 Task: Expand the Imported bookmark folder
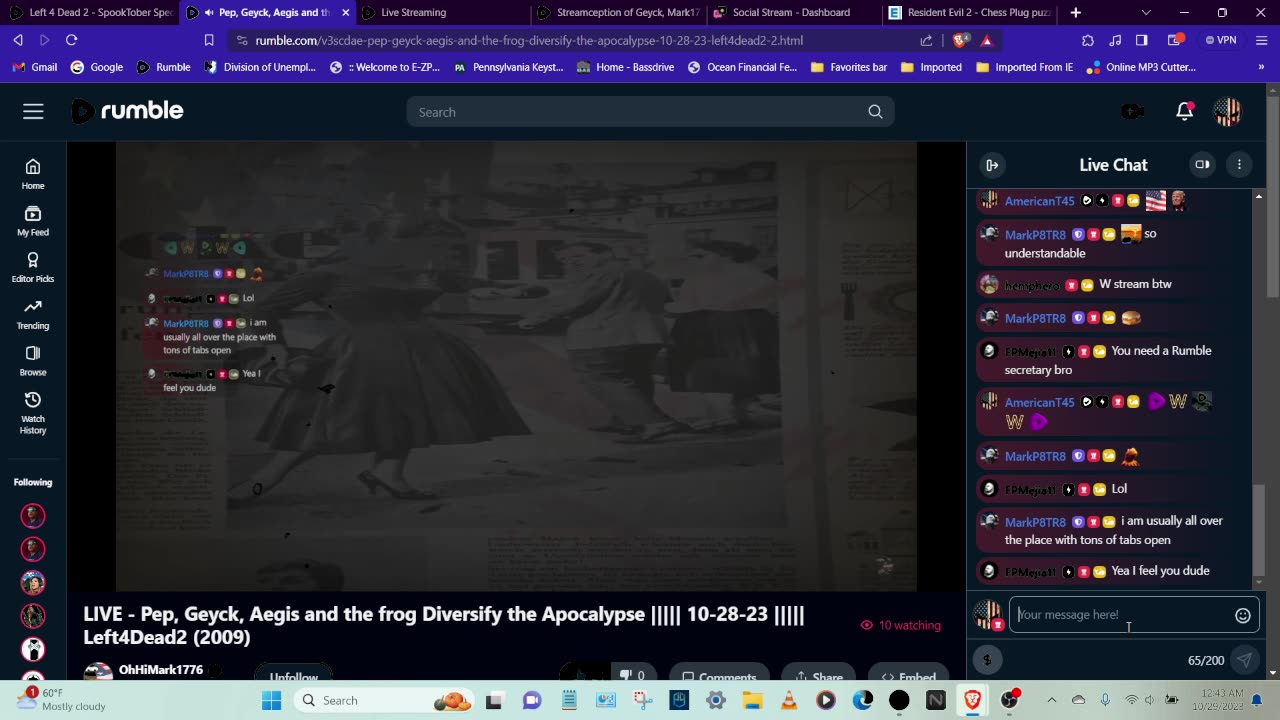(931, 67)
